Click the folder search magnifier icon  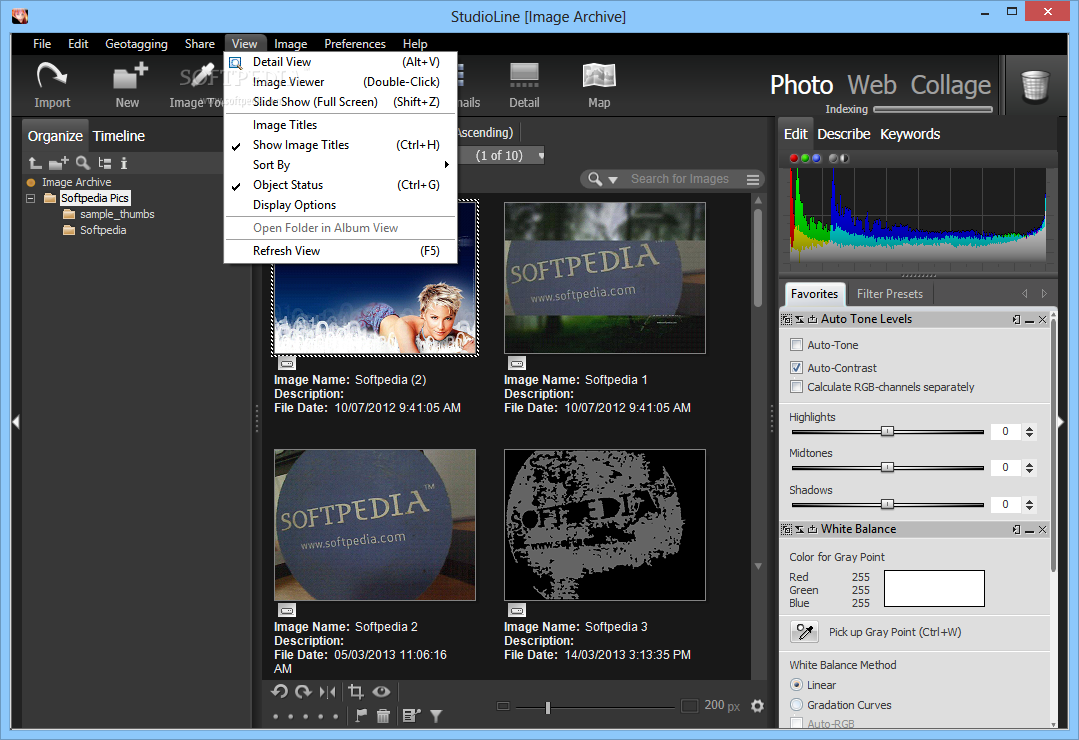pos(83,163)
